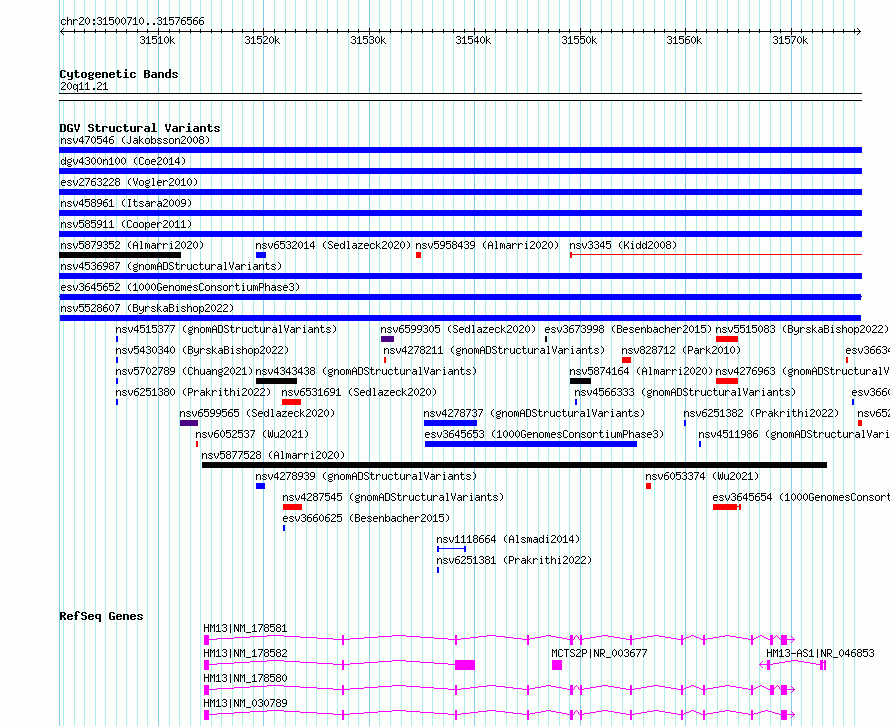Click the red nsv5958439 (Almarri2020) variant marker

[x=418, y=255]
